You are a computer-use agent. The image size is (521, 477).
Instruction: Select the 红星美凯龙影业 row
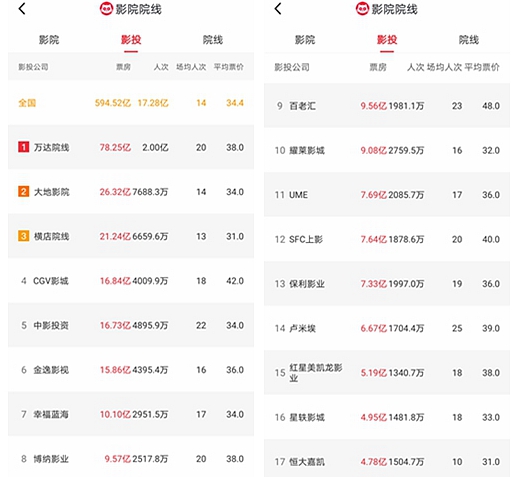[x=387, y=373]
